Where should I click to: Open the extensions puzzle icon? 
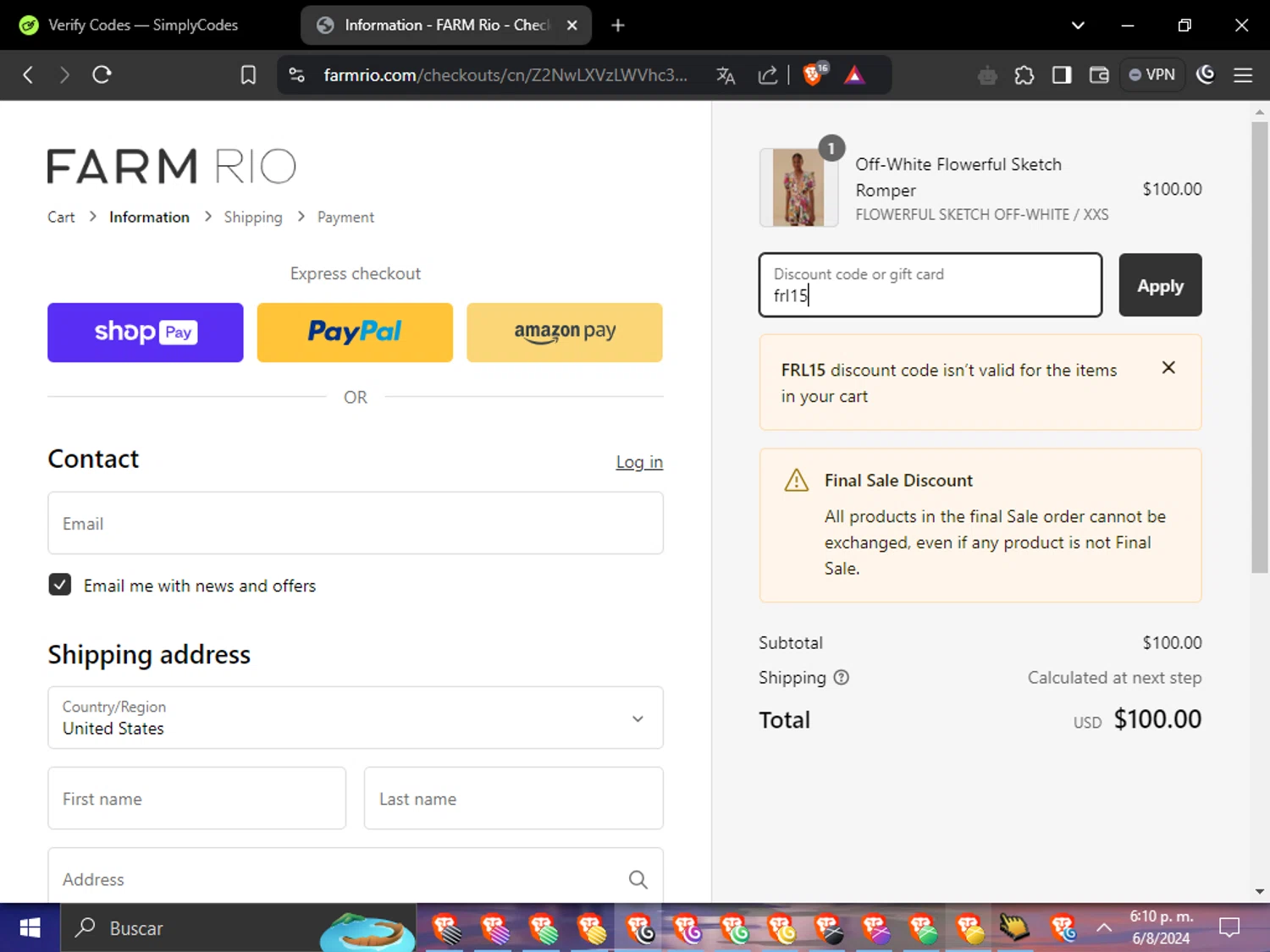[x=1024, y=75]
